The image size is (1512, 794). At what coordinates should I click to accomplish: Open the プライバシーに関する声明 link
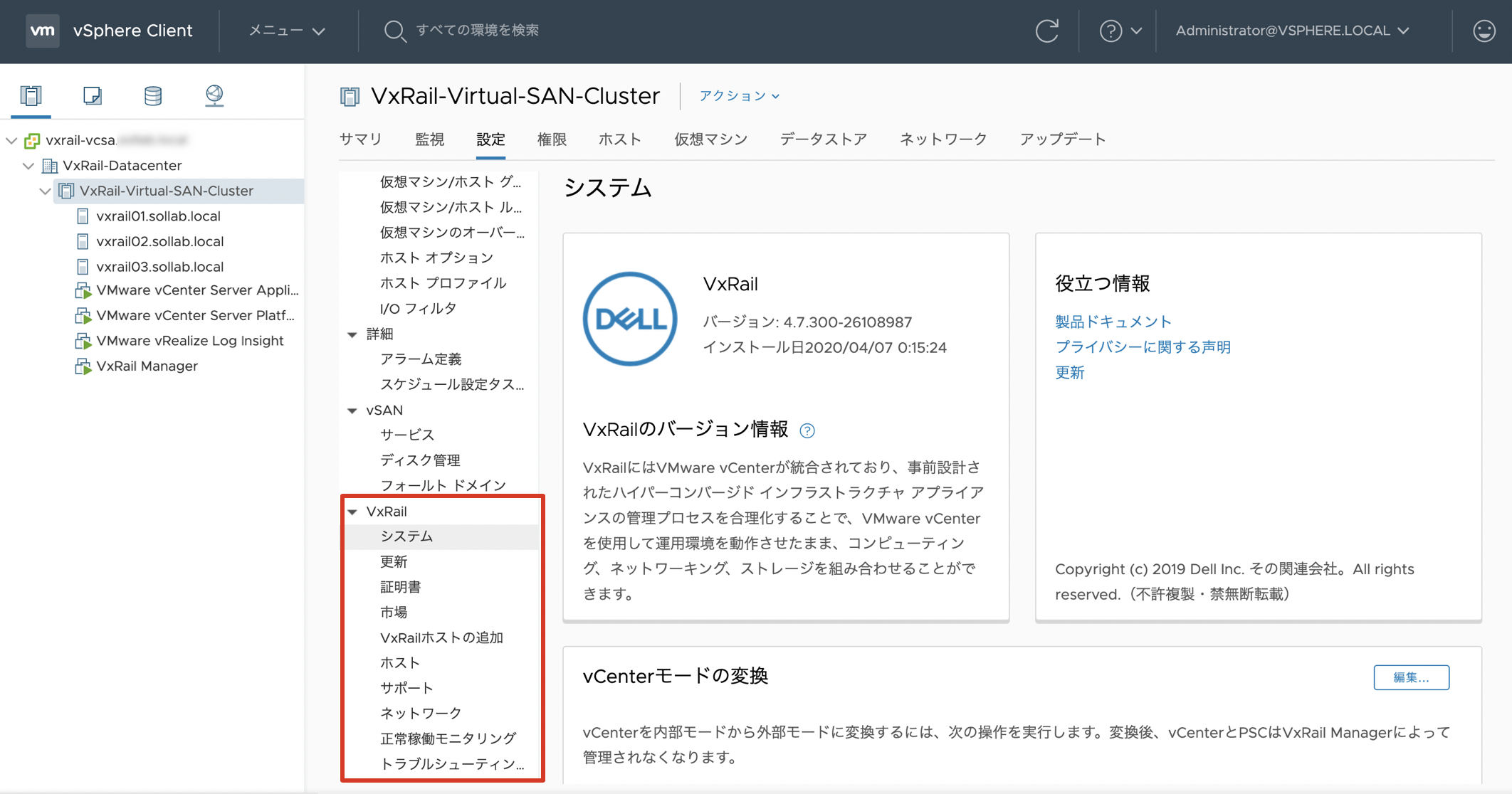[x=1143, y=347]
